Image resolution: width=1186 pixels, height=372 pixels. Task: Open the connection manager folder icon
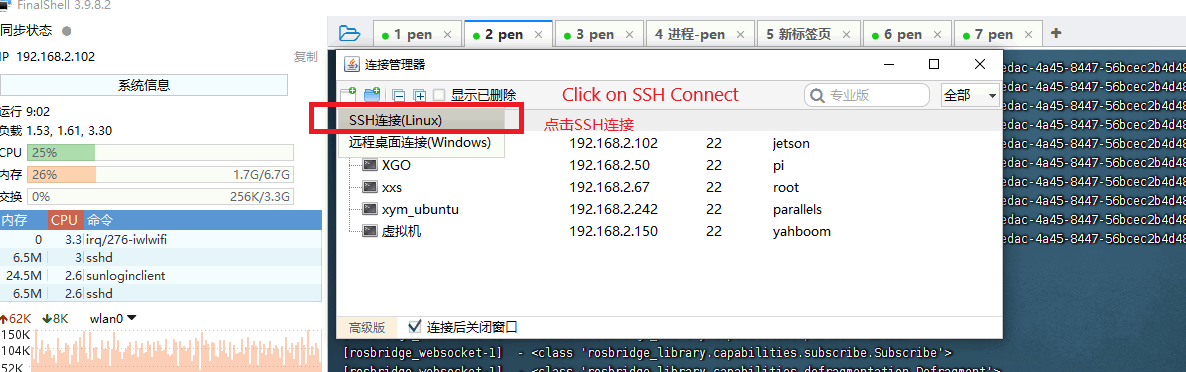pyautogui.click(x=349, y=33)
